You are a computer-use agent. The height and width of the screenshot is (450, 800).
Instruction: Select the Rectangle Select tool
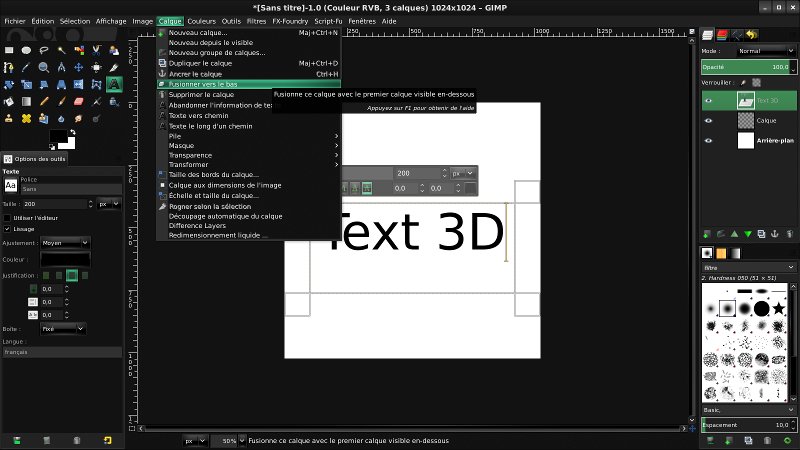tap(9, 50)
